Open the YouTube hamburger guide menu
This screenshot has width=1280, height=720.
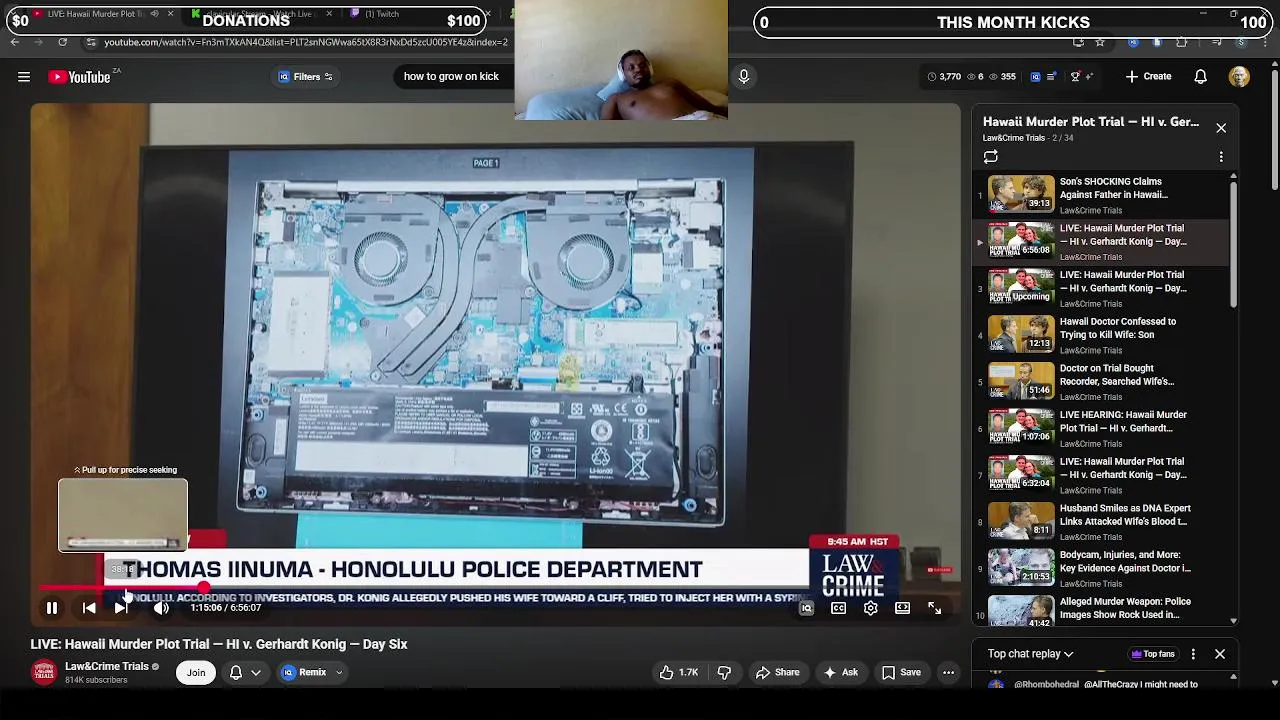click(24, 77)
